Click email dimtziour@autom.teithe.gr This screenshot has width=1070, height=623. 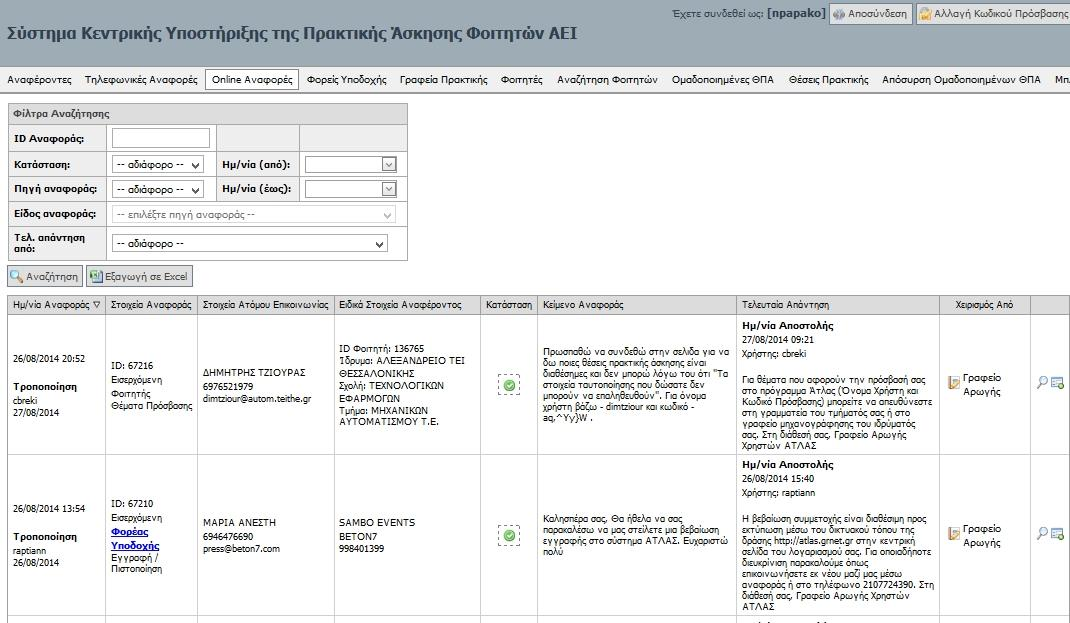click(x=257, y=399)
